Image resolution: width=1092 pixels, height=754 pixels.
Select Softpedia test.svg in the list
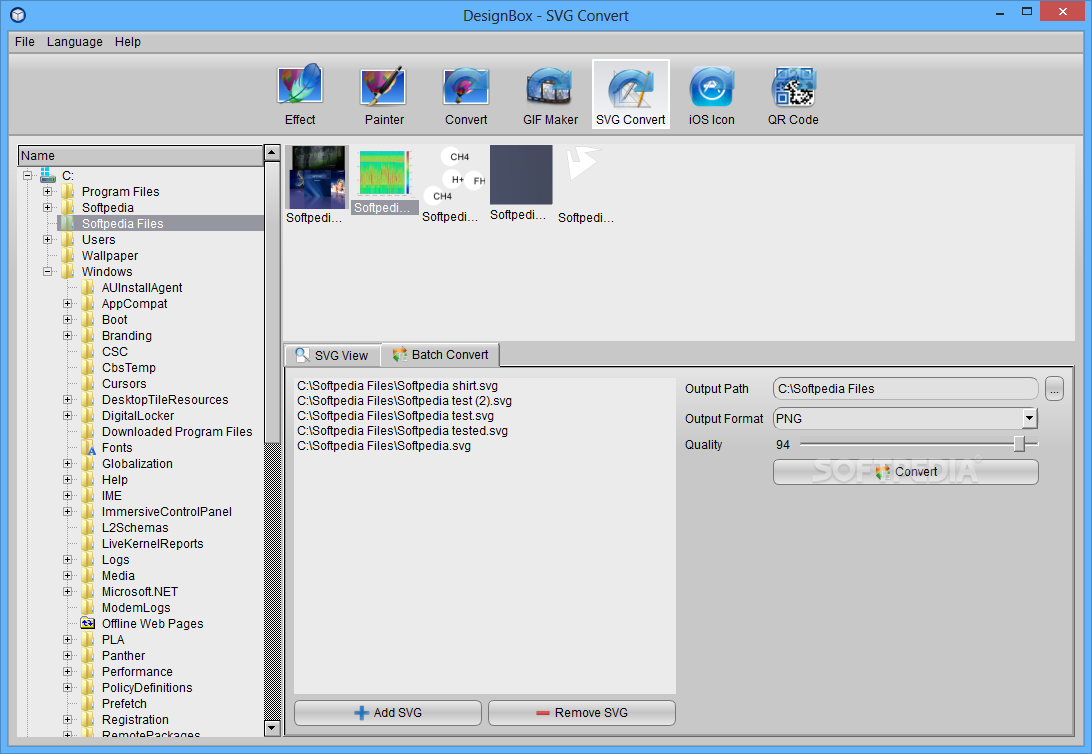tap(395, 416)
